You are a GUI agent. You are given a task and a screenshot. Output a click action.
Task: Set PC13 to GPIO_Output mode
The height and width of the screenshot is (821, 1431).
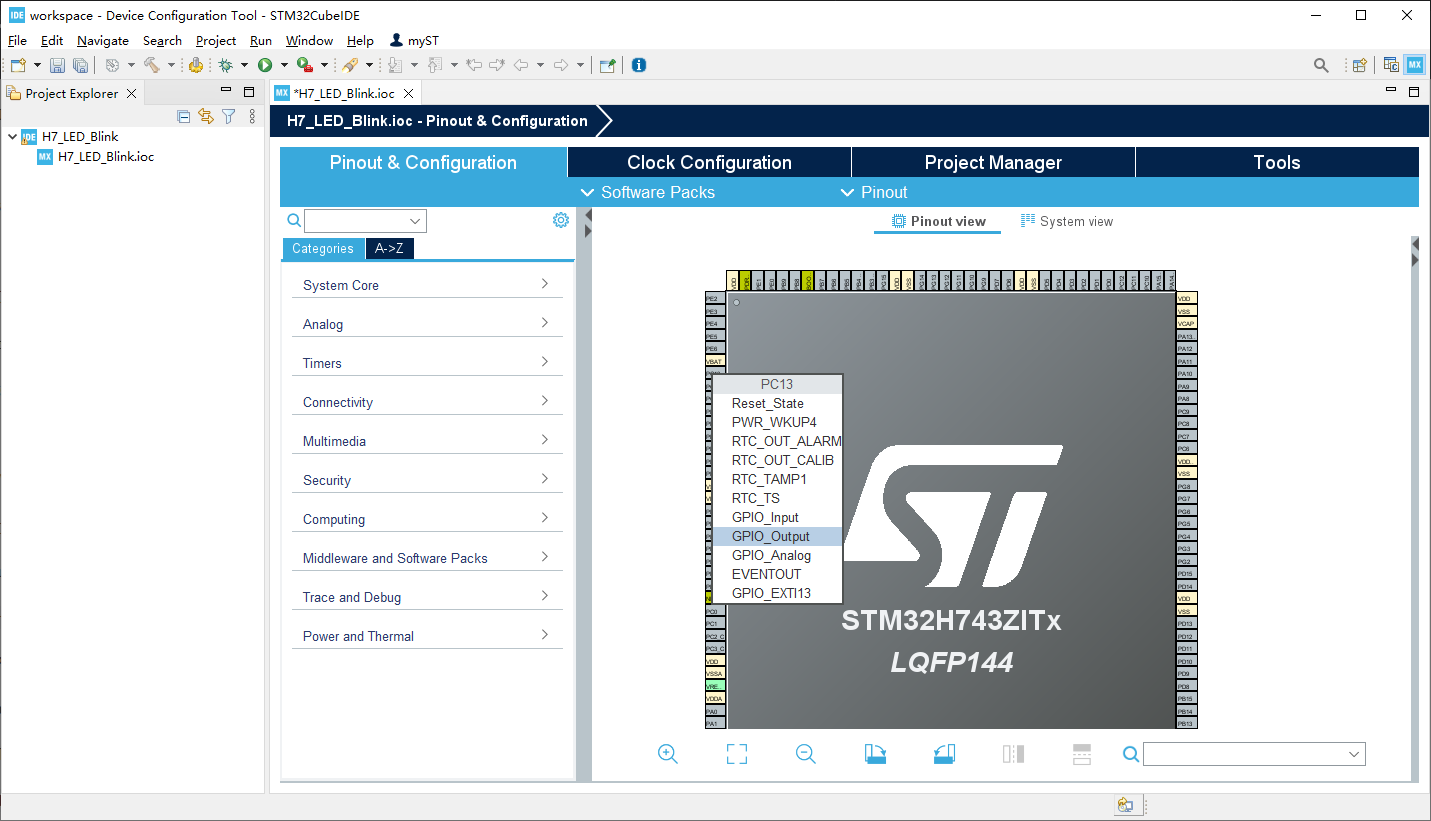768,536
